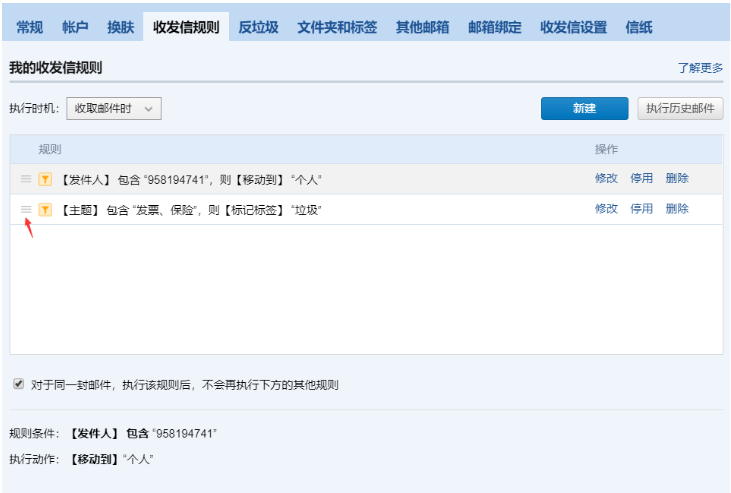
Task: Switch to the 常规 tab
Action: (30, 27)
